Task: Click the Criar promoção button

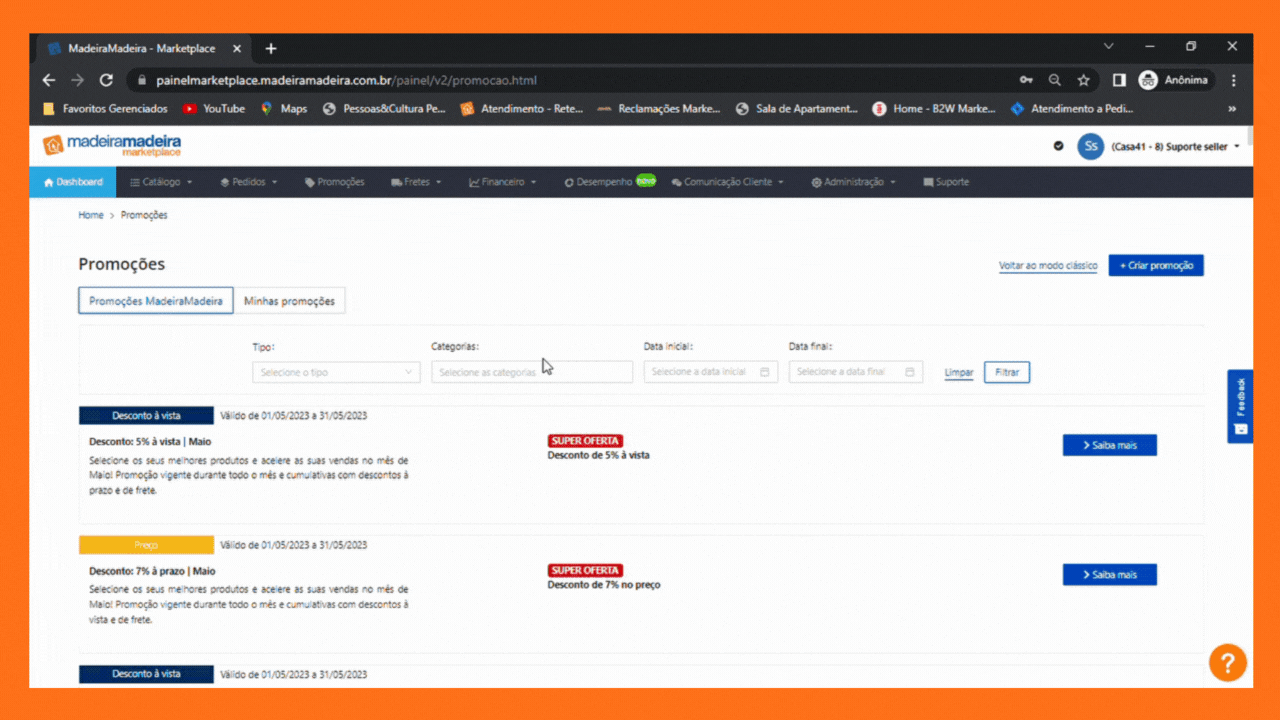Action: click(x=1156, y=265)
